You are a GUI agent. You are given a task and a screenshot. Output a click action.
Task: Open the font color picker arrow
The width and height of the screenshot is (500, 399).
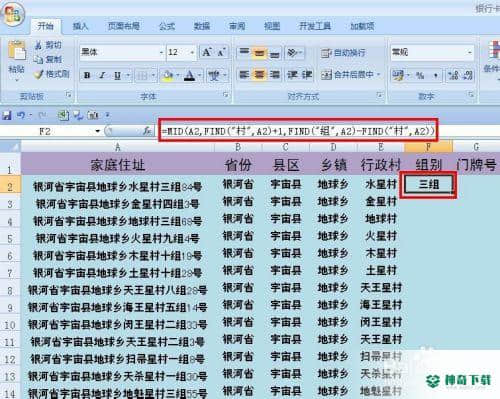(x=199, y=76)
